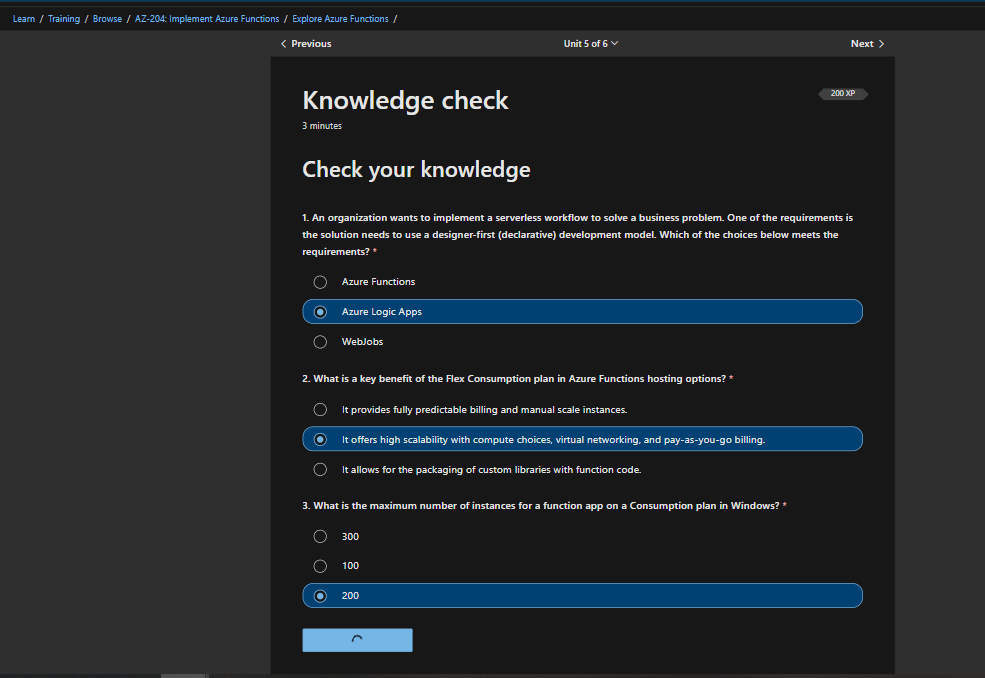Click the Check your knowledge heading
Viewport: 985px width, 678px height.
click(x=416, y=170)
